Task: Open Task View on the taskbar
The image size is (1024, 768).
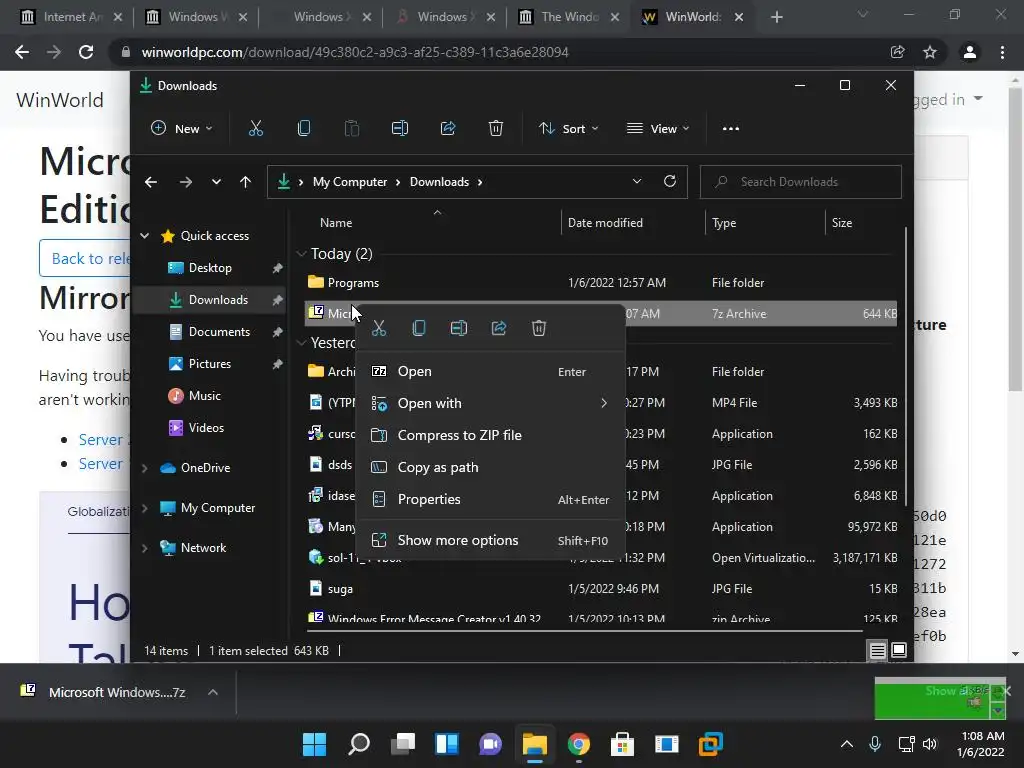Action: 403,744
